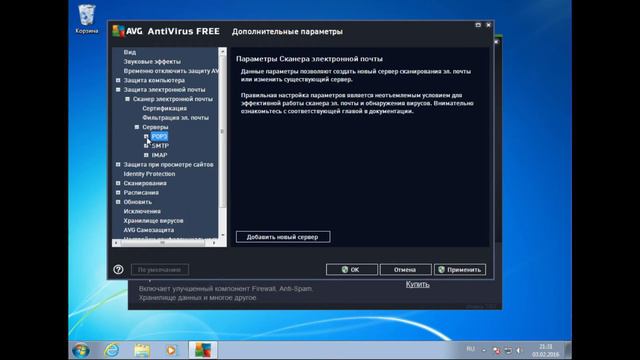Select Сертификация tree item
640x360 pixels.
point(164,109)
